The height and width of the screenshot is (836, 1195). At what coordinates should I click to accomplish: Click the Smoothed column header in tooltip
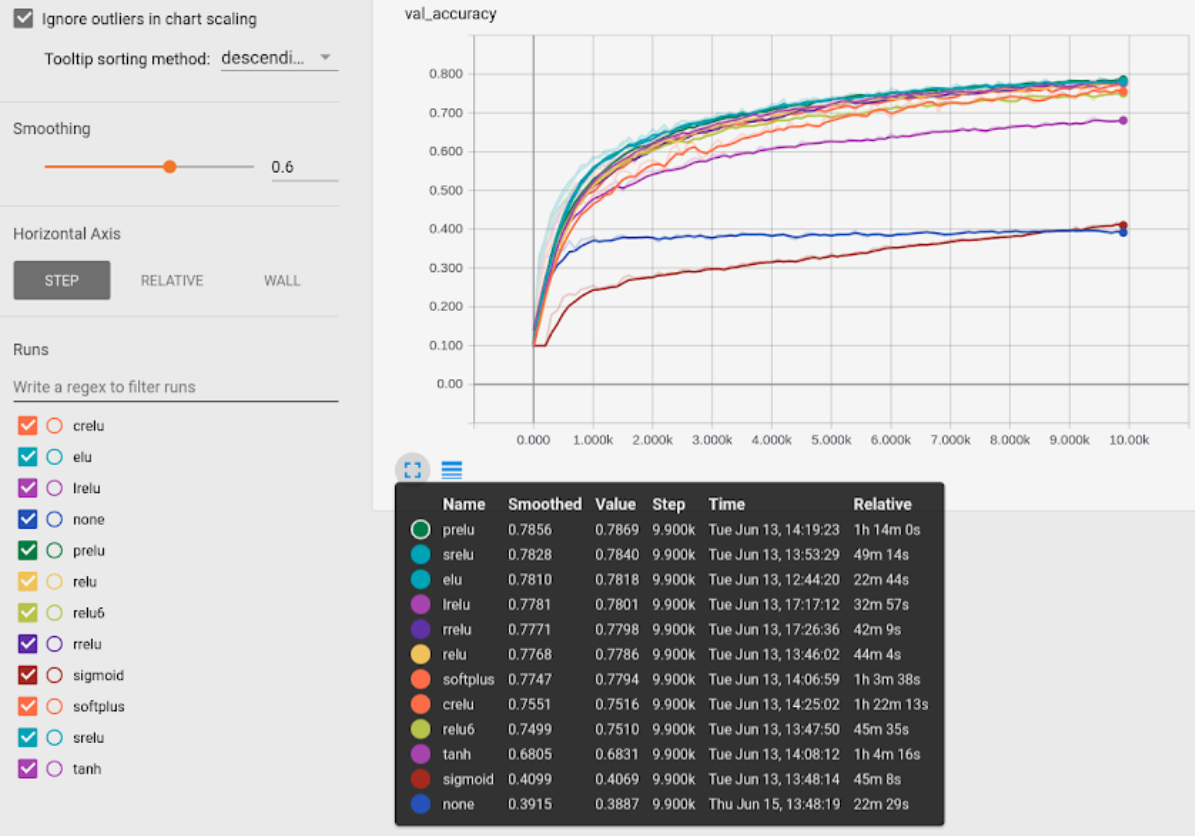click(x=545, y=504)
